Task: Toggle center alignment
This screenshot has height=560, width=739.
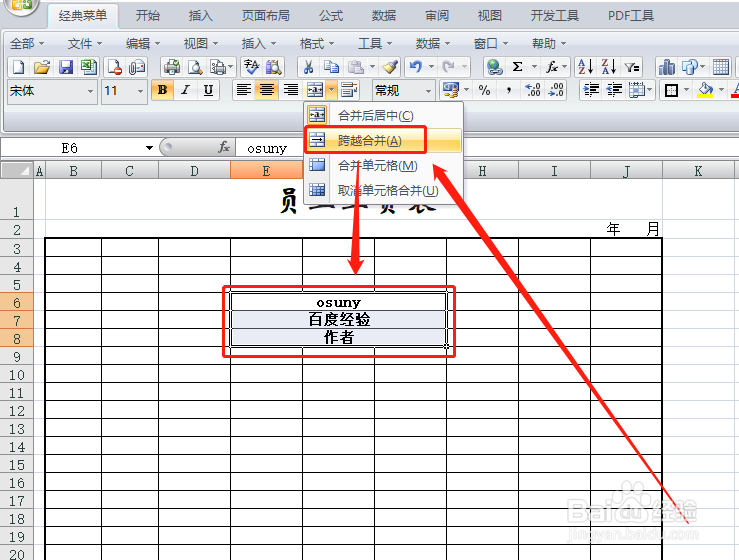Action: pos(267,90)
